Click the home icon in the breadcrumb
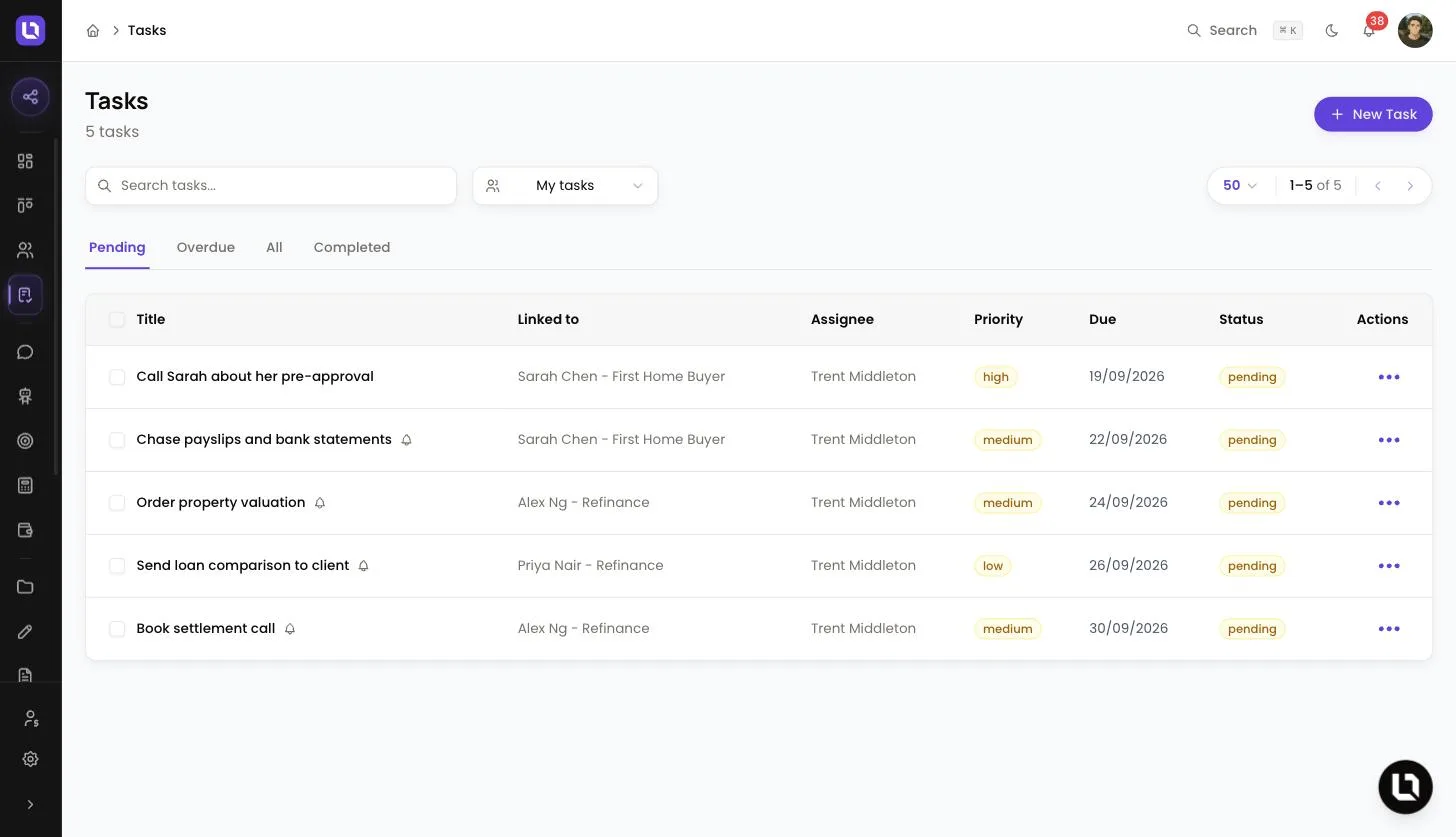 tap(93, 31)
